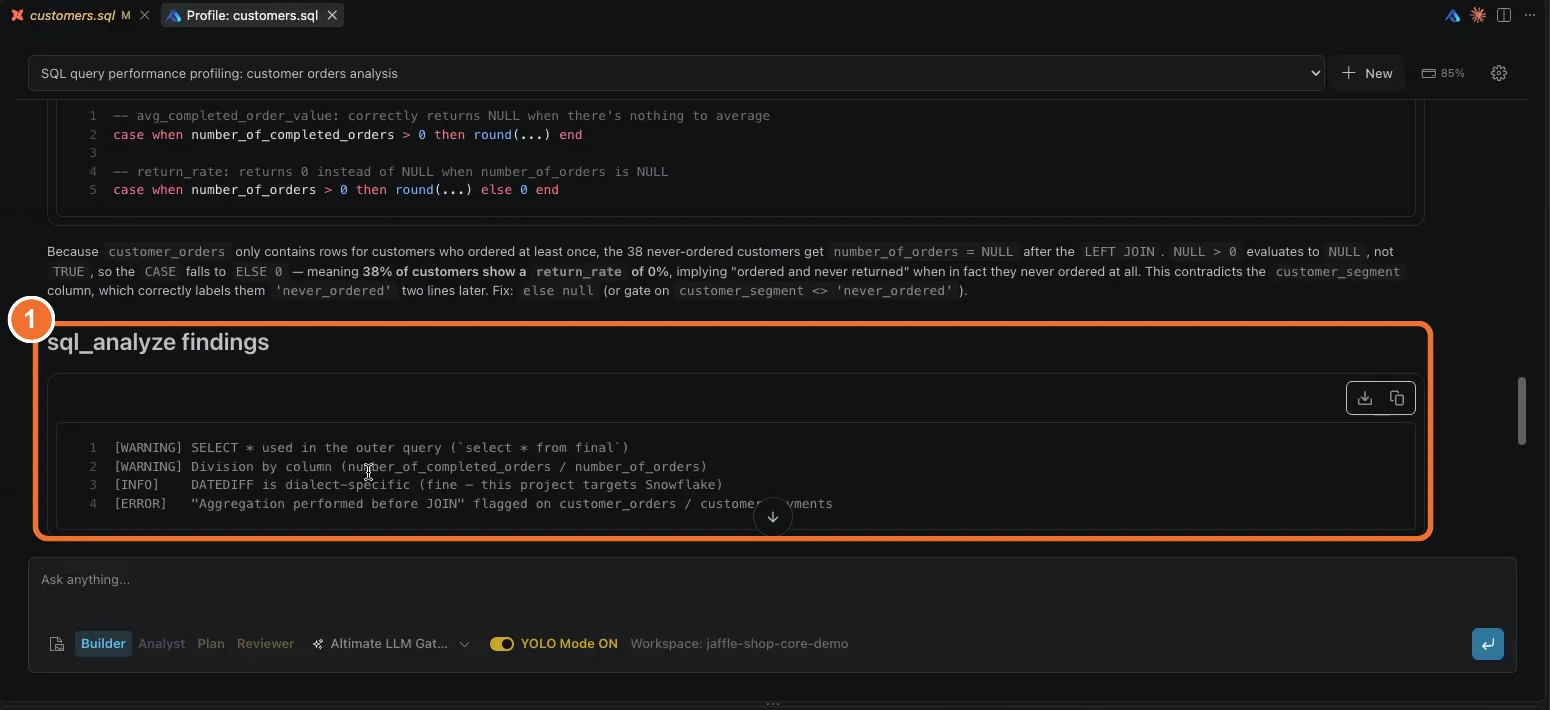The image size is (1550, 710).
Task: Click the split editor layout icon
Action: tap(1504, 15)
